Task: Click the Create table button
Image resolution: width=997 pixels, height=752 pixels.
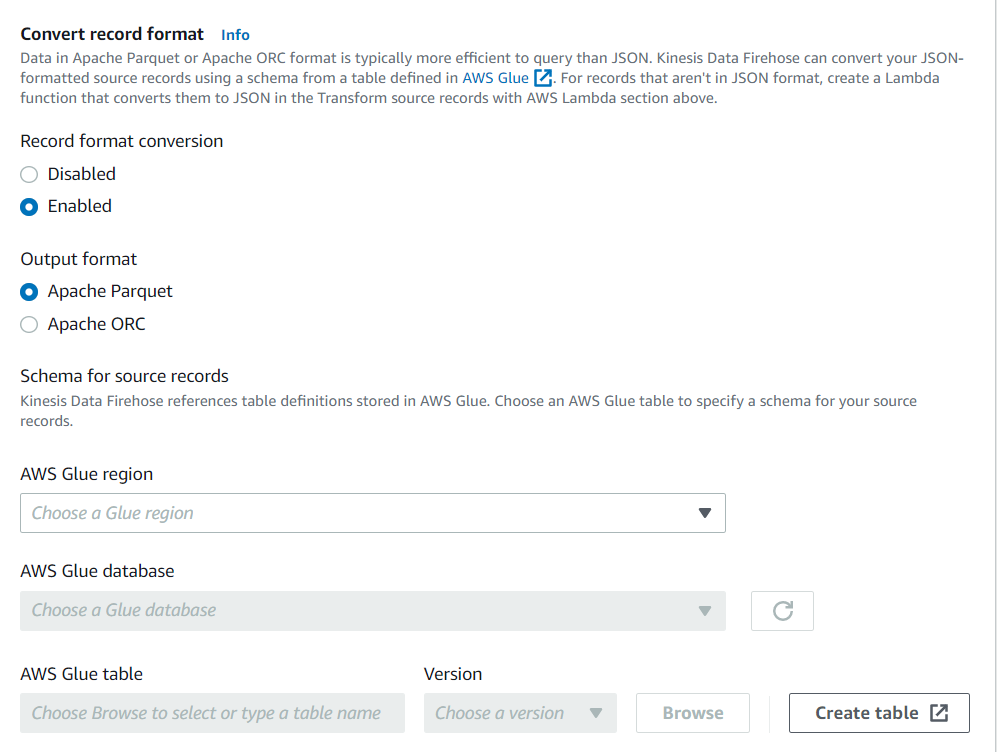Action: pyautogui.click(x=879, y=713)
